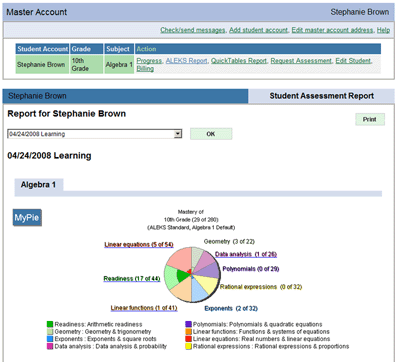Click the Print button

coord(370,119)
